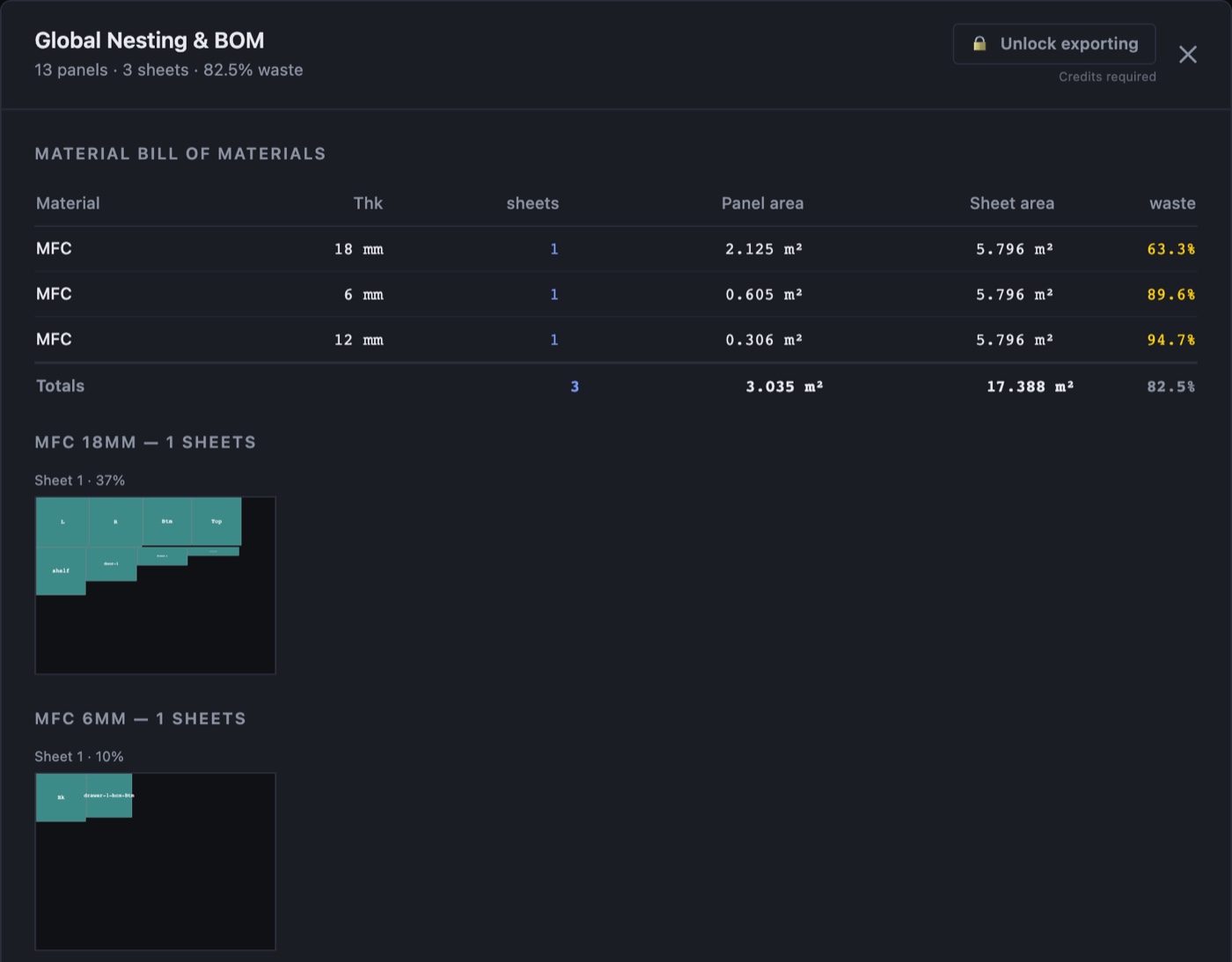The width and height of the screenshot is (1232, 962).
Task: Click the sheets column header
Action: 532,203
